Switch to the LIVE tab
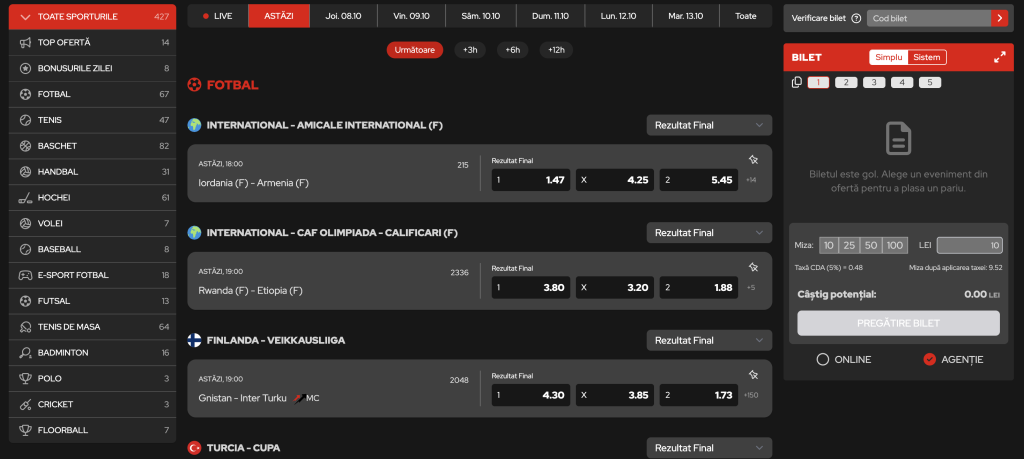Viewport: 1024px width, 459px height. (217, 16)
